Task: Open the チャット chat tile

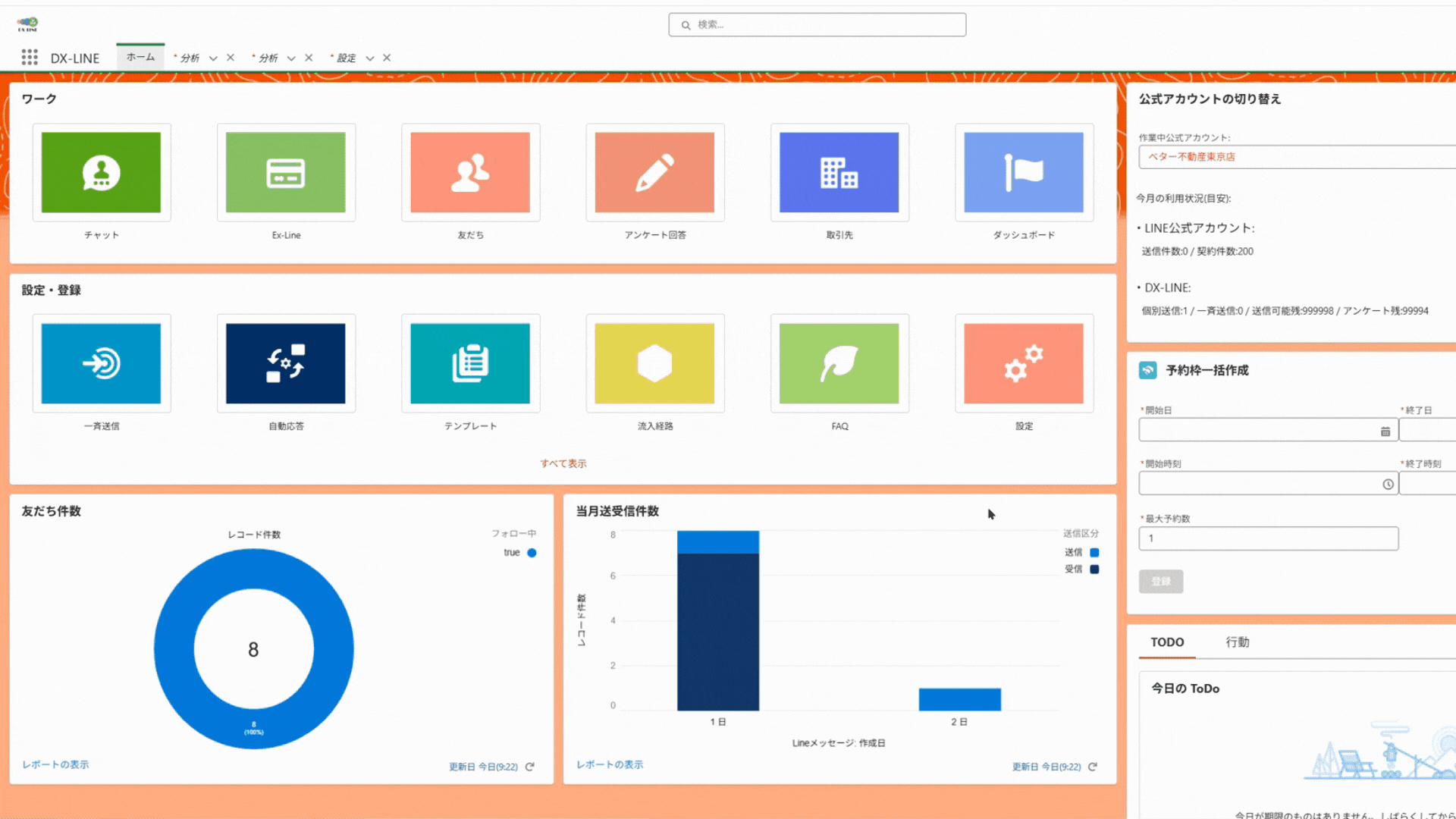Action: pos(101,173)
